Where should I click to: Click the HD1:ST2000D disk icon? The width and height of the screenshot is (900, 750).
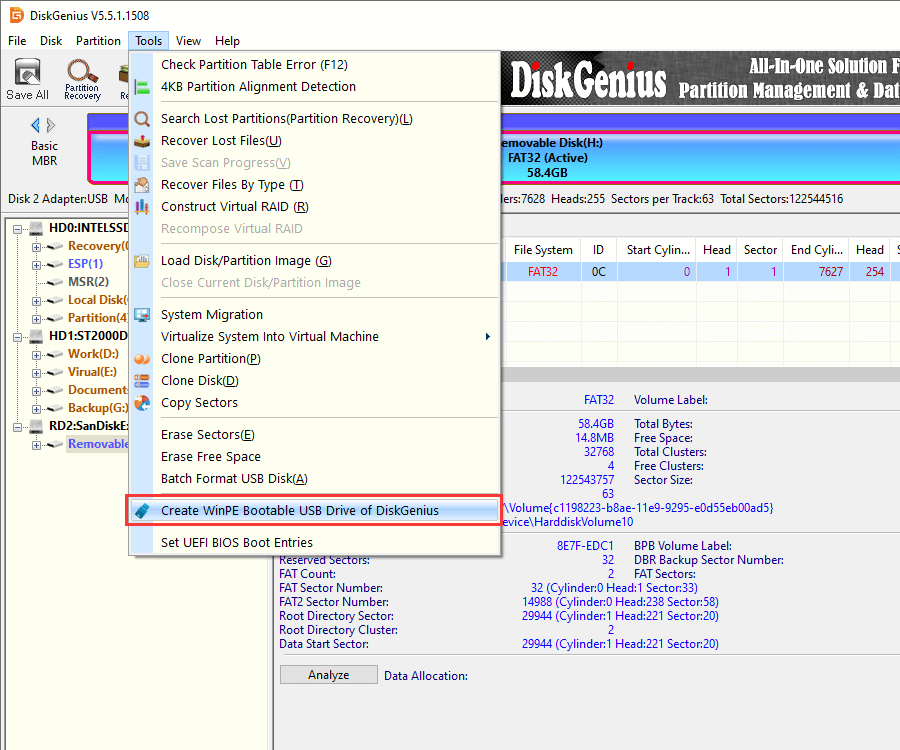click(x=36, y=336)
